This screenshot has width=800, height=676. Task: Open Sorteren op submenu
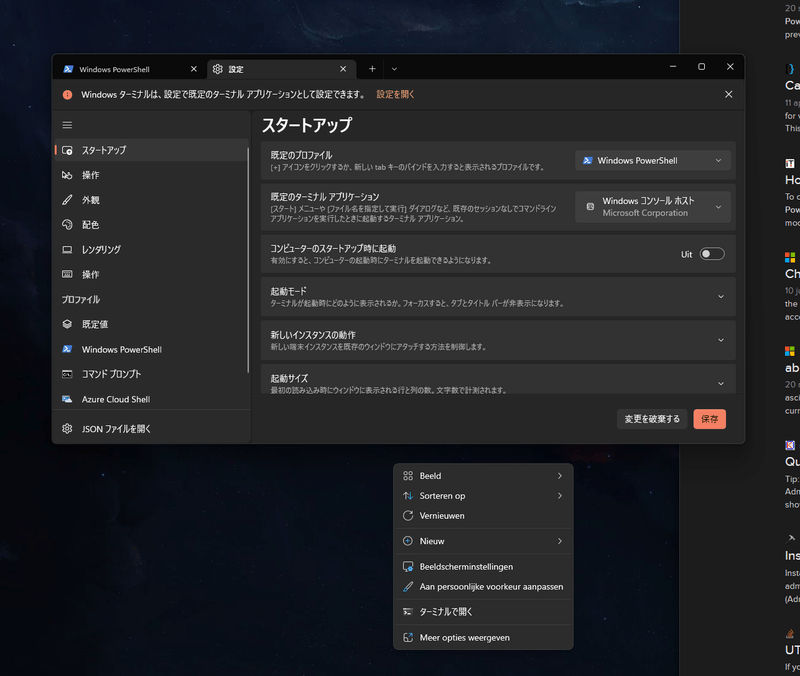click(x=483, y=495)
